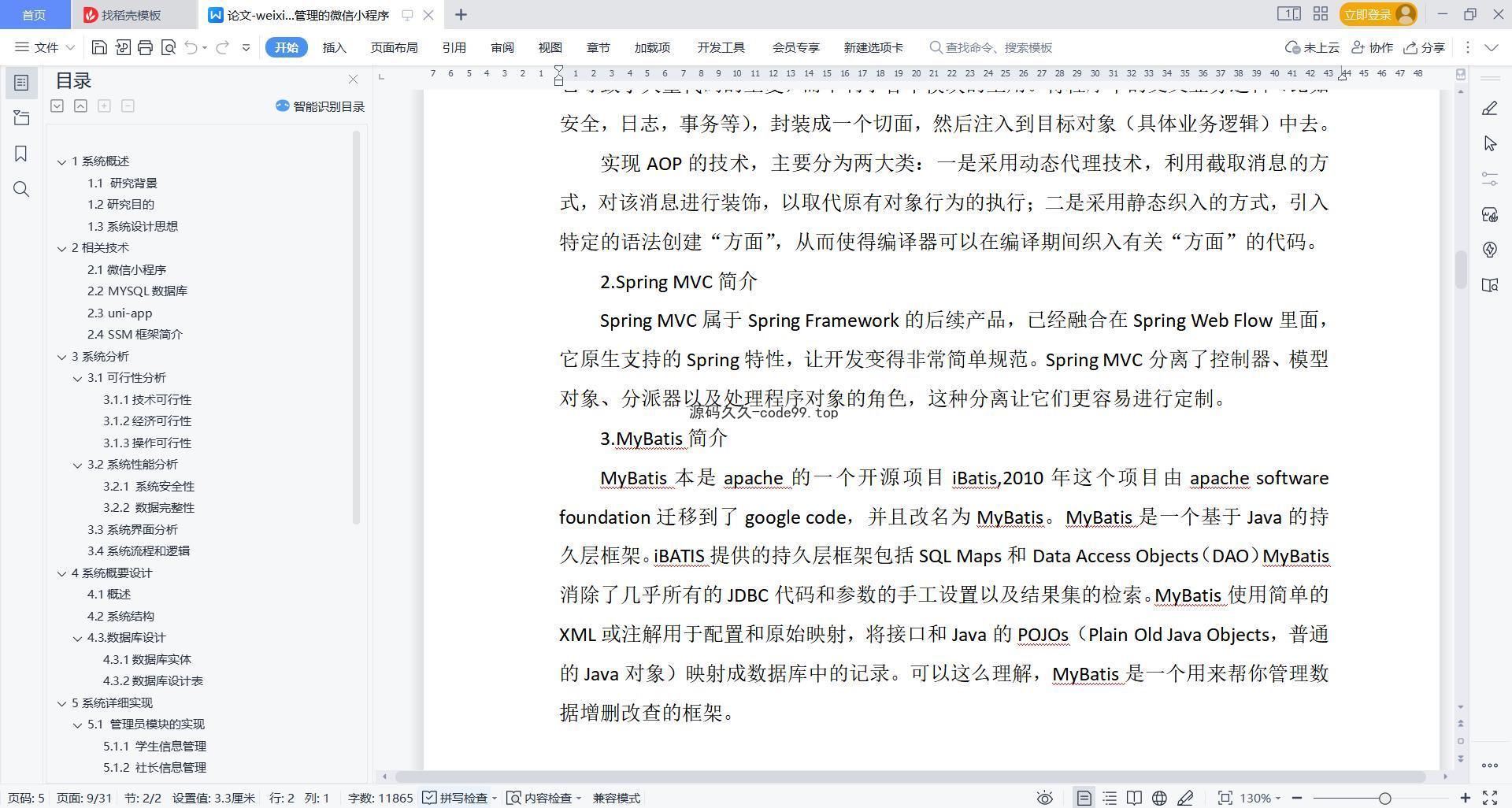Click the horizontal document scrollbar
Viewport: 1512px width, 808px height.
(x=910, y=776)
